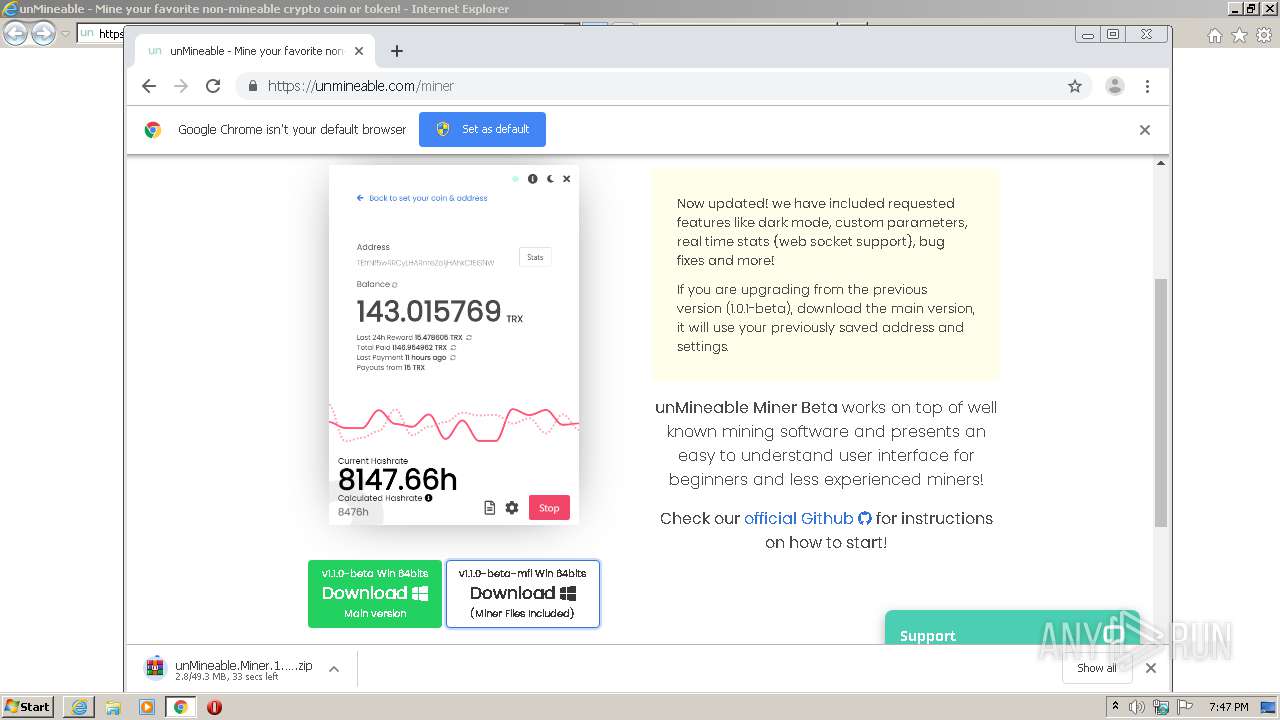The image size is (1280, 720).
Task: Close the unMineable tab
Action: [x=359, y=51]
